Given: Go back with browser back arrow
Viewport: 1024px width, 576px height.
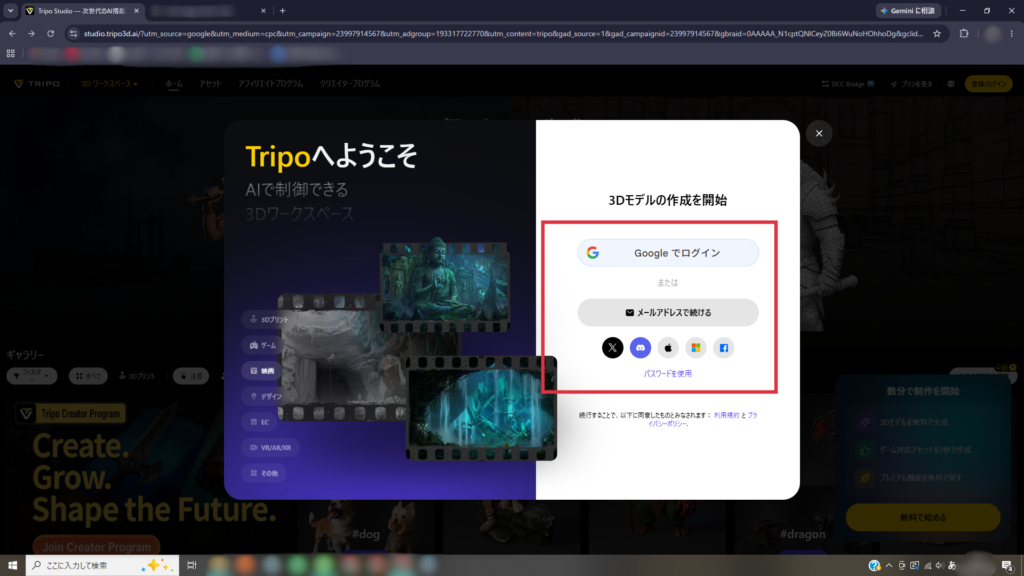Looking at the screenshot, I should tap(12, 33).
